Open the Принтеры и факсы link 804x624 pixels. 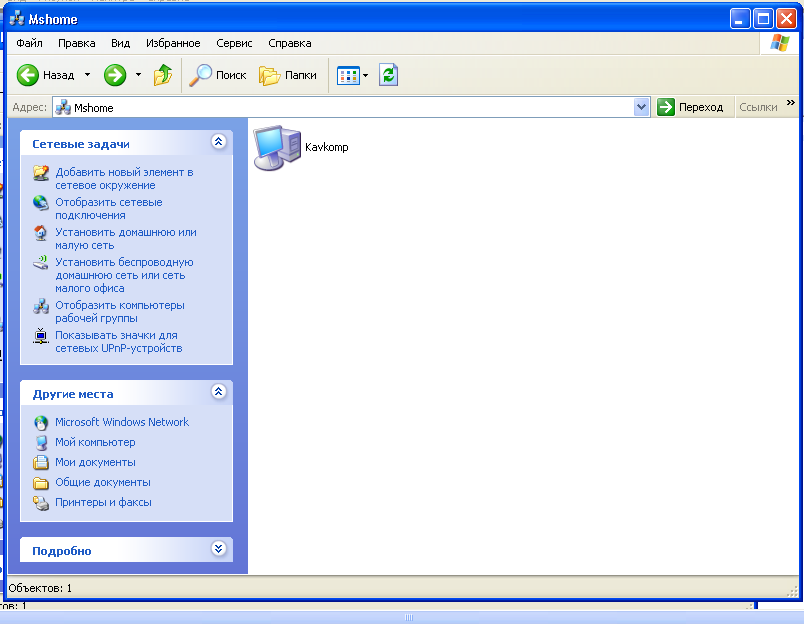point(104,502)
